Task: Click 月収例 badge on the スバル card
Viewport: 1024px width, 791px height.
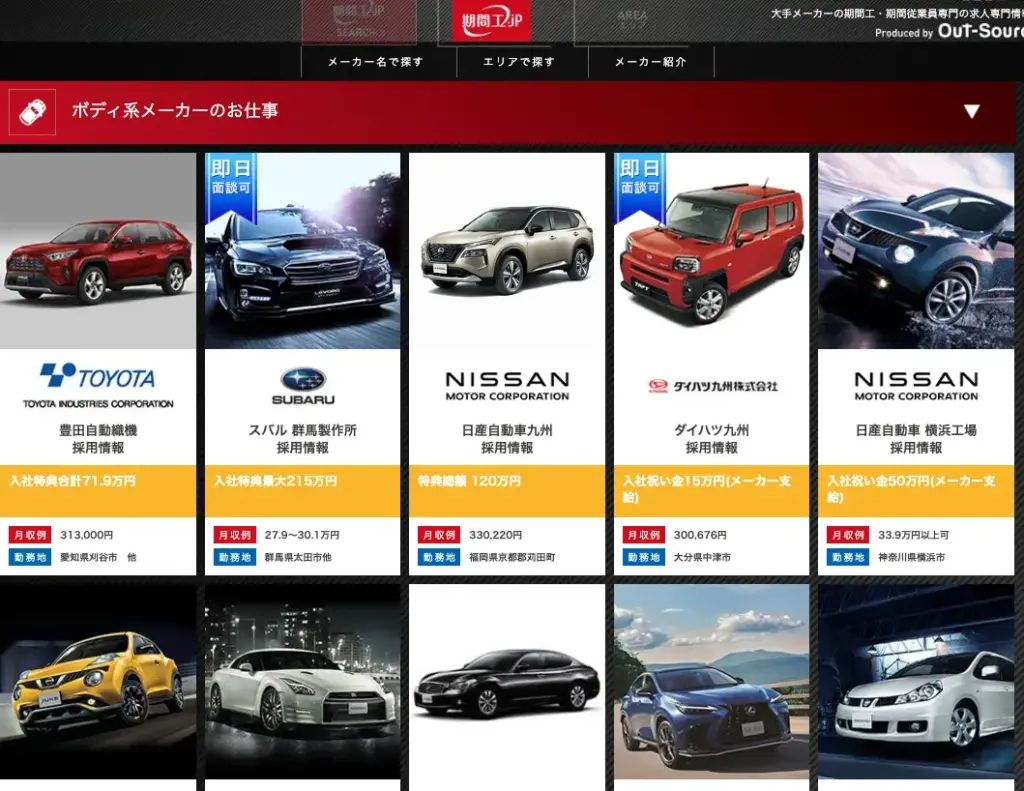Action: (x=234, y=535)
